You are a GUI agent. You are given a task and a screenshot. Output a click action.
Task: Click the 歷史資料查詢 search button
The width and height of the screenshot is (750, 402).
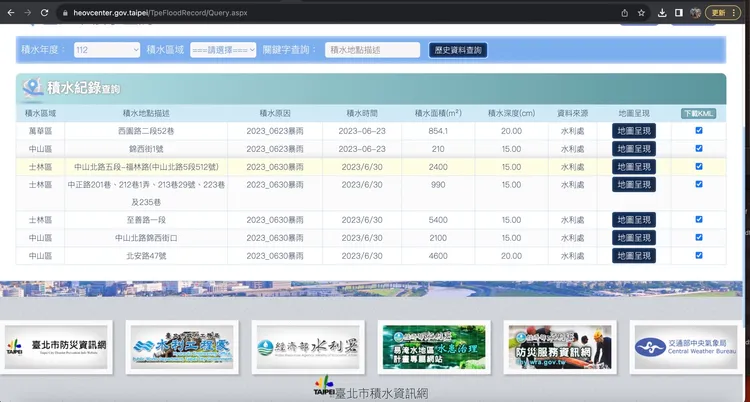[459, 49]
